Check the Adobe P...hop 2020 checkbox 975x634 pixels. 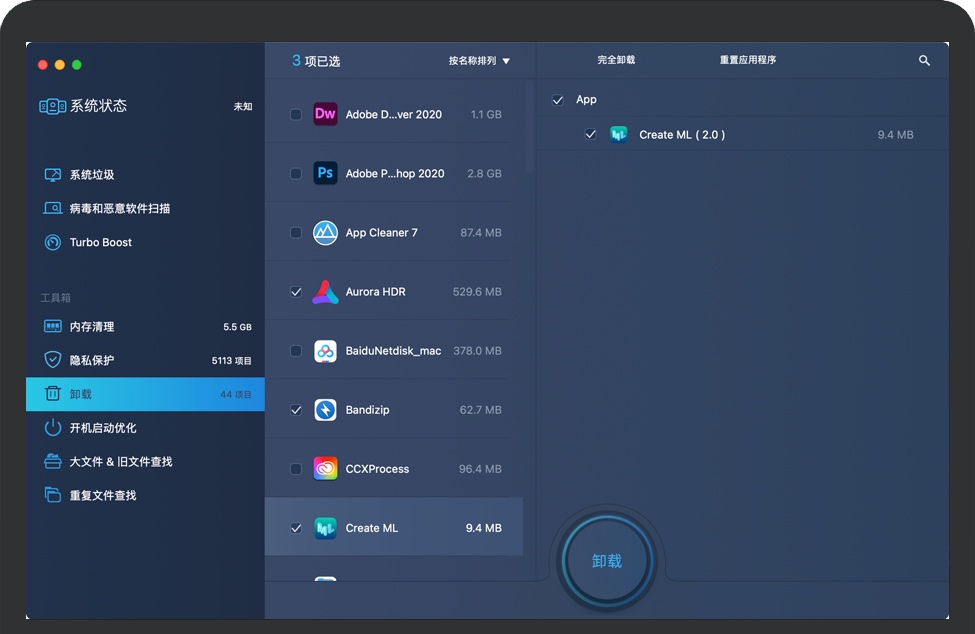[296, 173]
